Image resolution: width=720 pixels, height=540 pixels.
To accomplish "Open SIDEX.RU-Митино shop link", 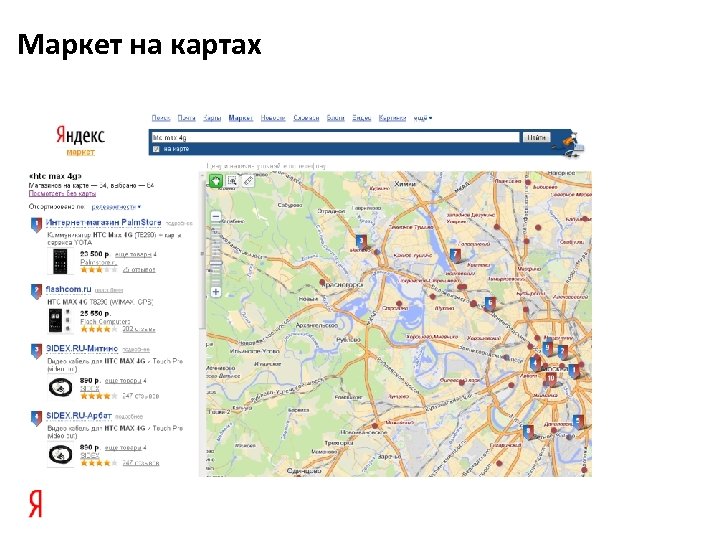I will coord(82,349).
